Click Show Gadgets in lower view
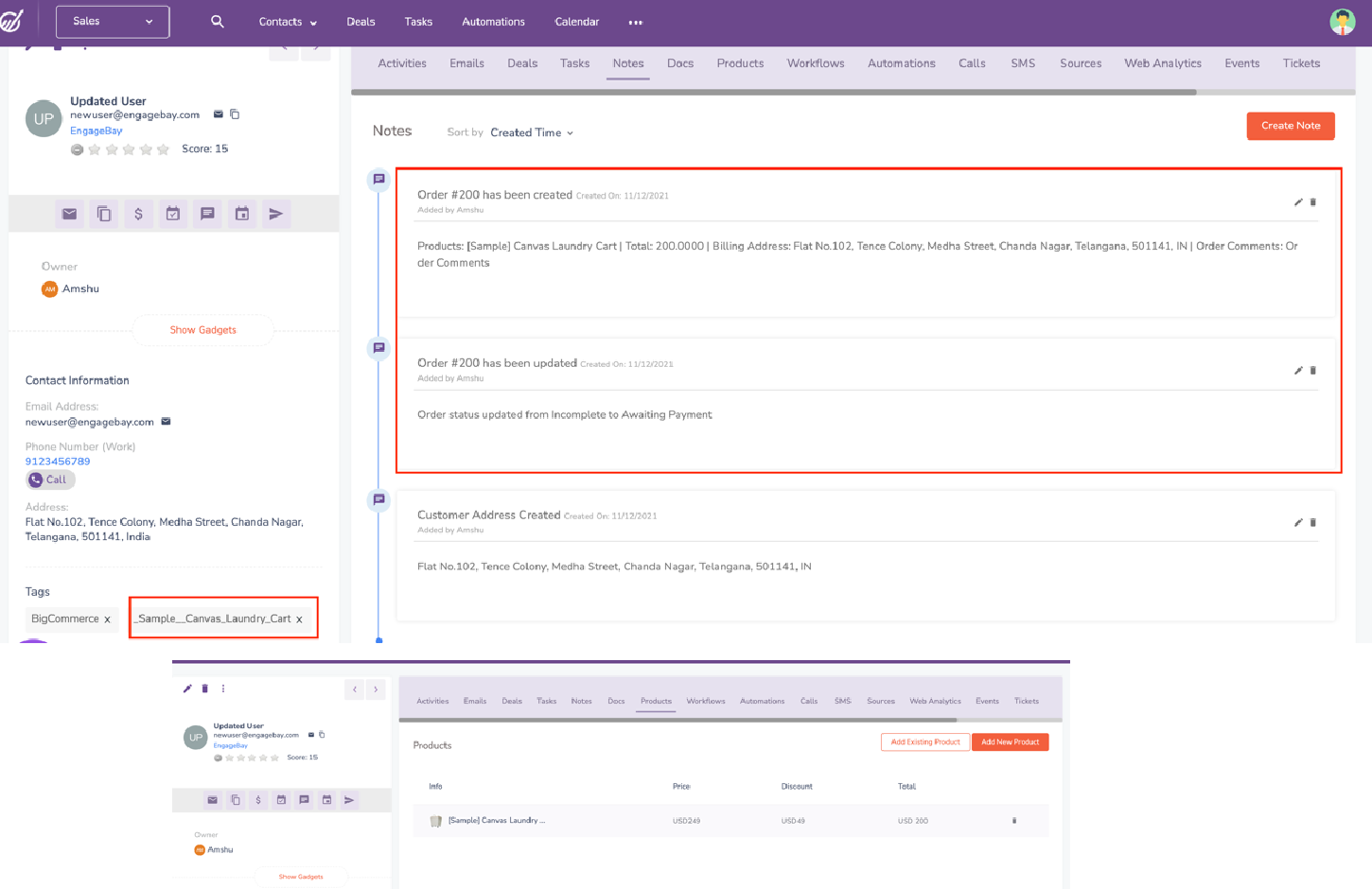The image size is (1372, 889). tap(301, 877)
